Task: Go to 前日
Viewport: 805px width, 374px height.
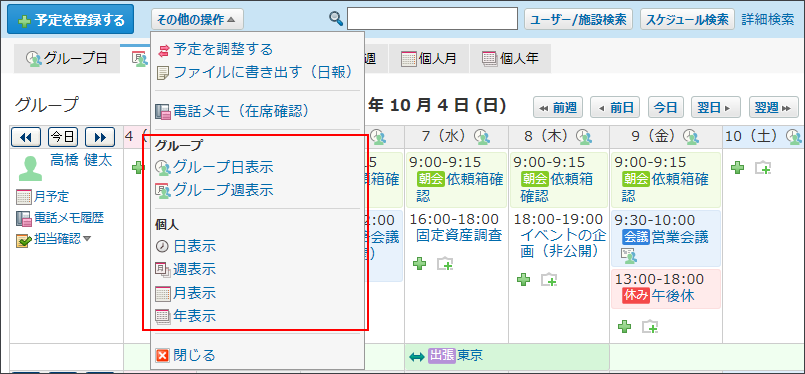Action: [x=615, y=108]
